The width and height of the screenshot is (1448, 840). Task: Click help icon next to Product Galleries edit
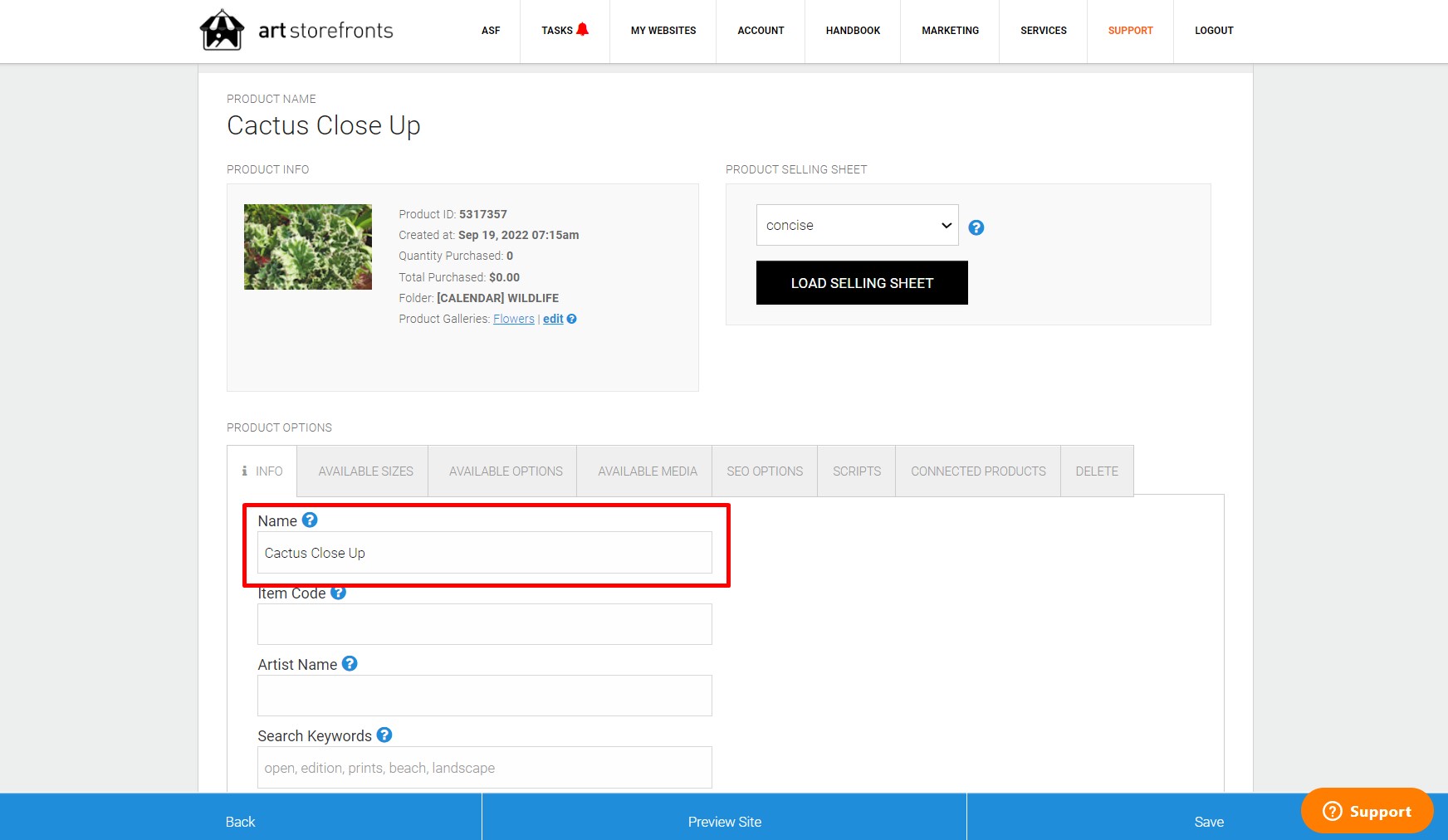pos(571,319)
